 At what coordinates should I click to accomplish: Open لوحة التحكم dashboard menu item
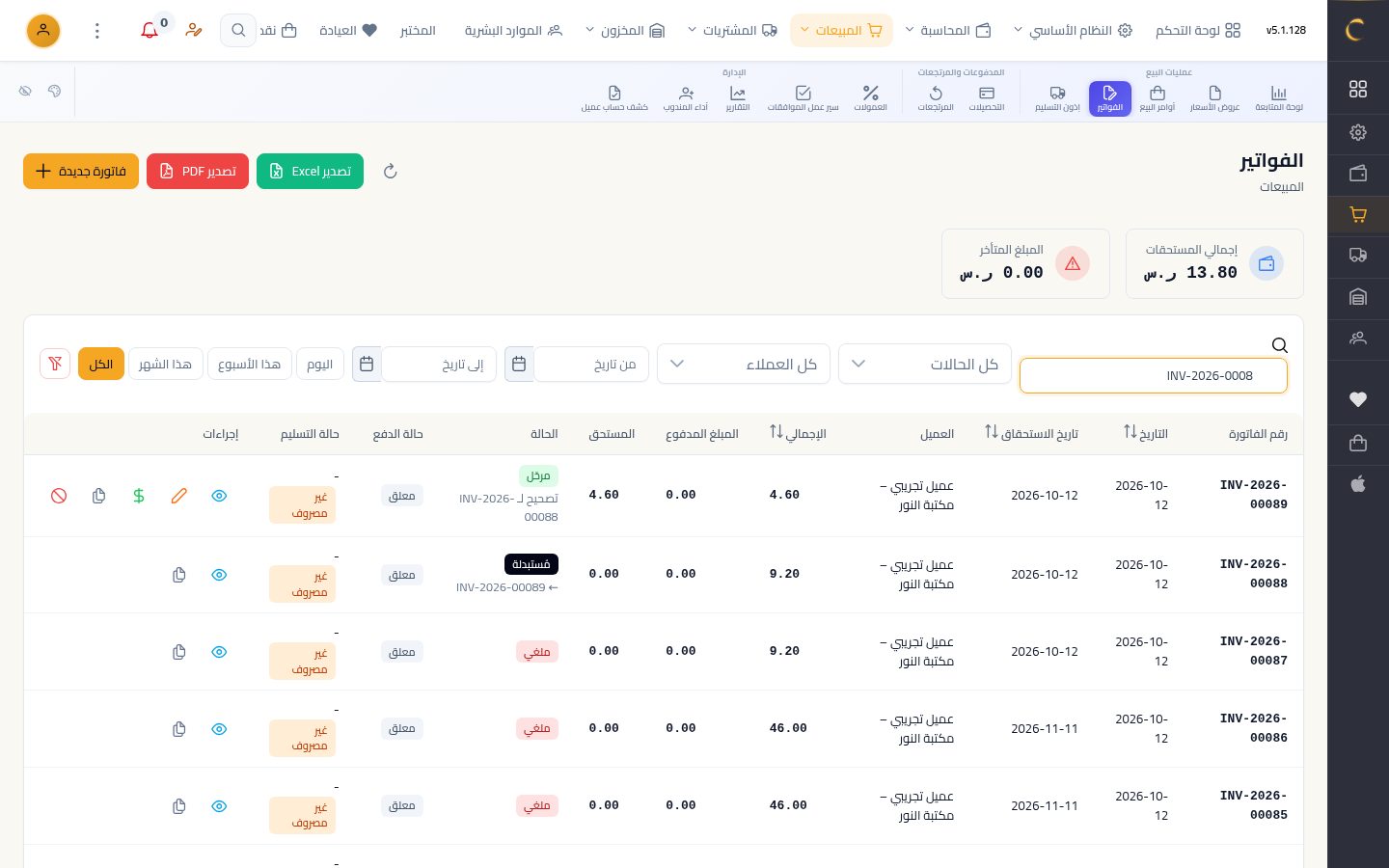point(1198,31)
